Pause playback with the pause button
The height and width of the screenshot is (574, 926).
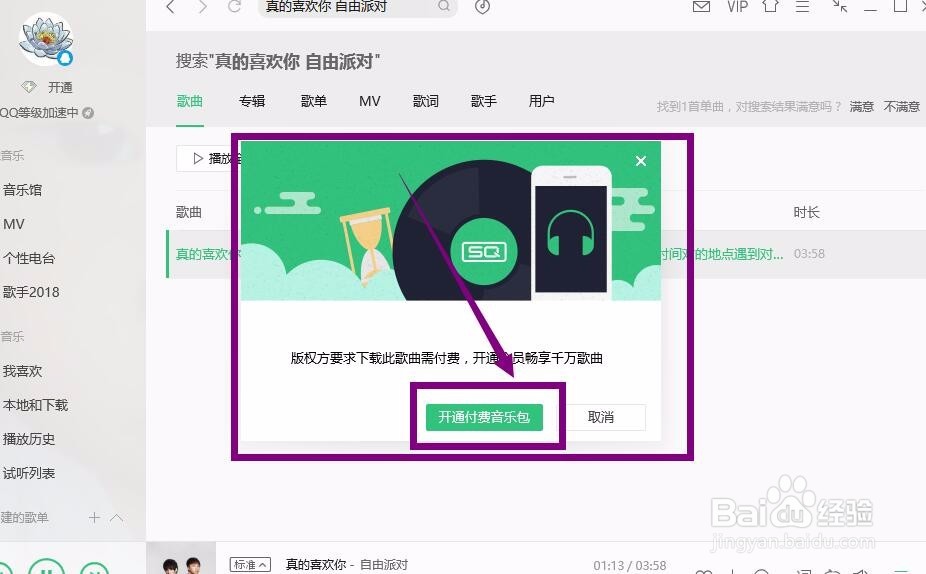pos(46,567)
